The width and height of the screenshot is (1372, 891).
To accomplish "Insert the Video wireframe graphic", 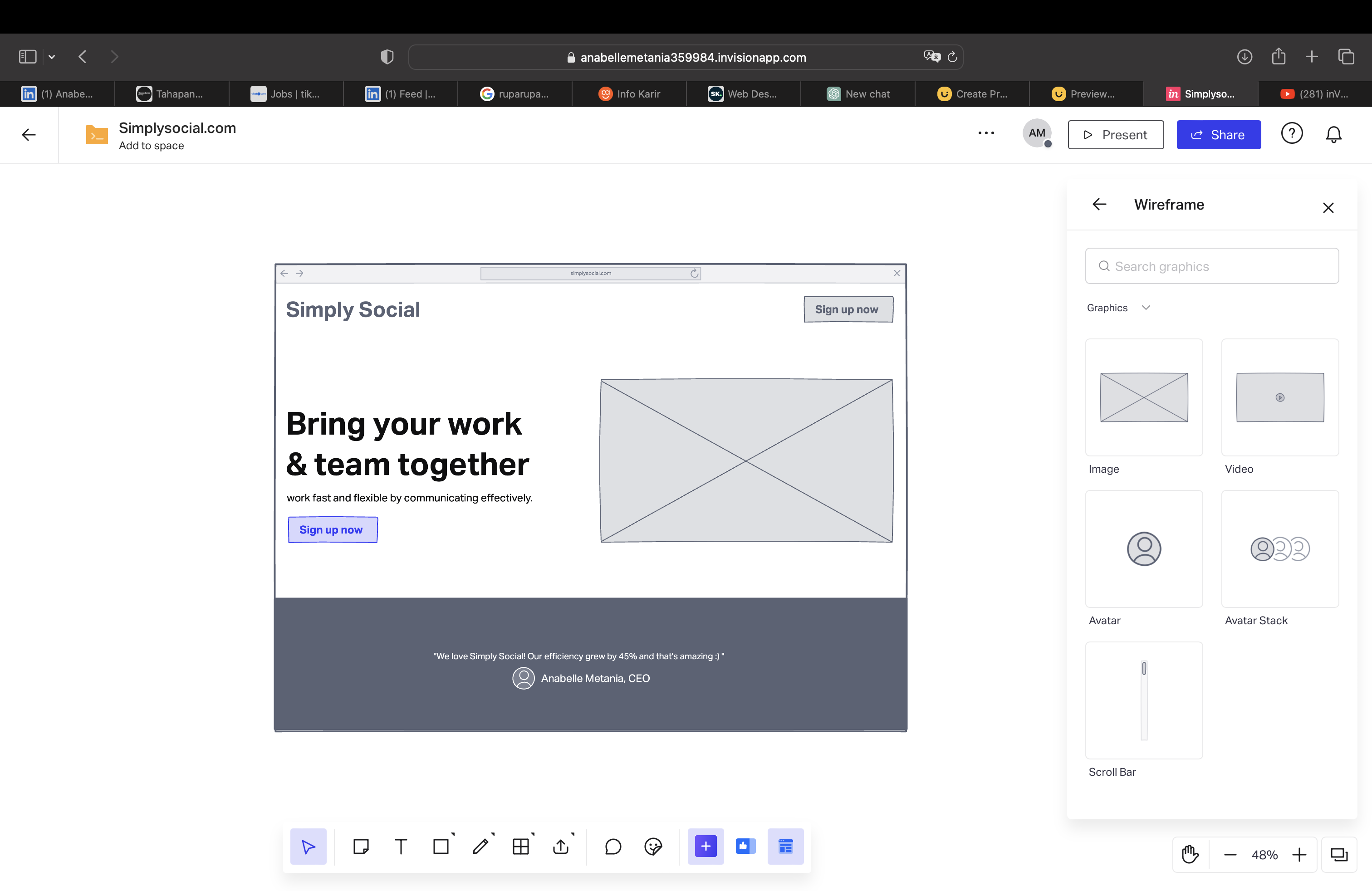I will pyautogui.click(x=1280, y=397).
